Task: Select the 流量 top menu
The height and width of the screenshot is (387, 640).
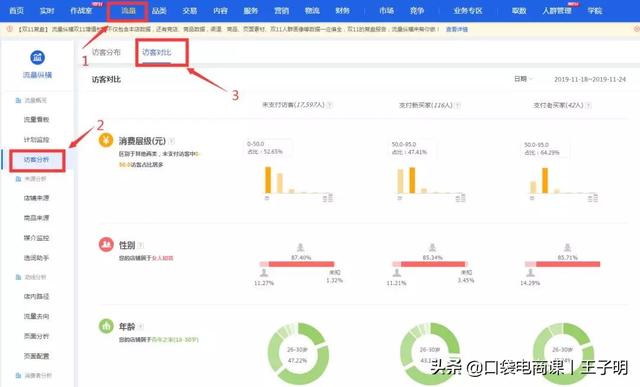Action: [x=128, y=11]
